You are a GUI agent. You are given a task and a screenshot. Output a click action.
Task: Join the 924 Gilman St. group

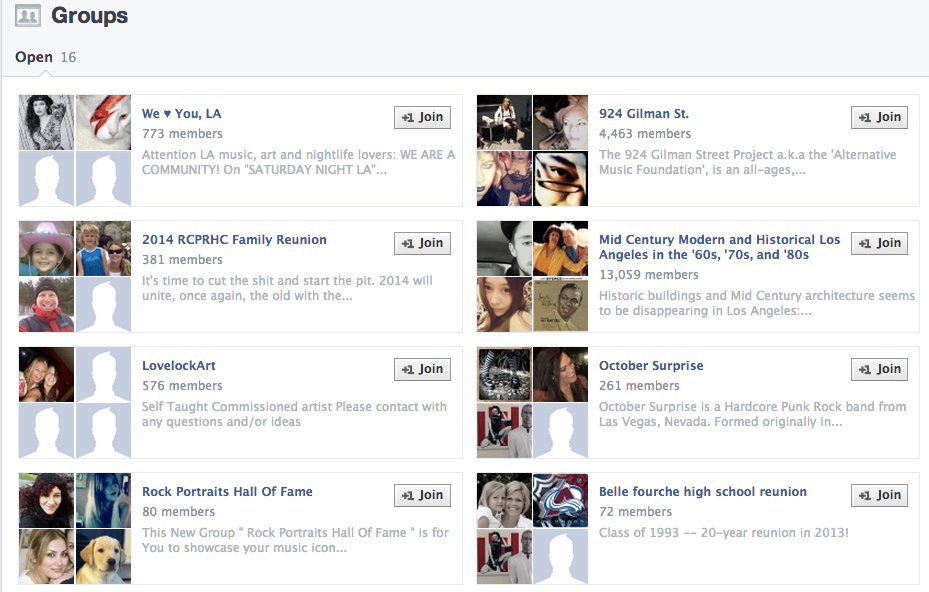tap(879, 117)
